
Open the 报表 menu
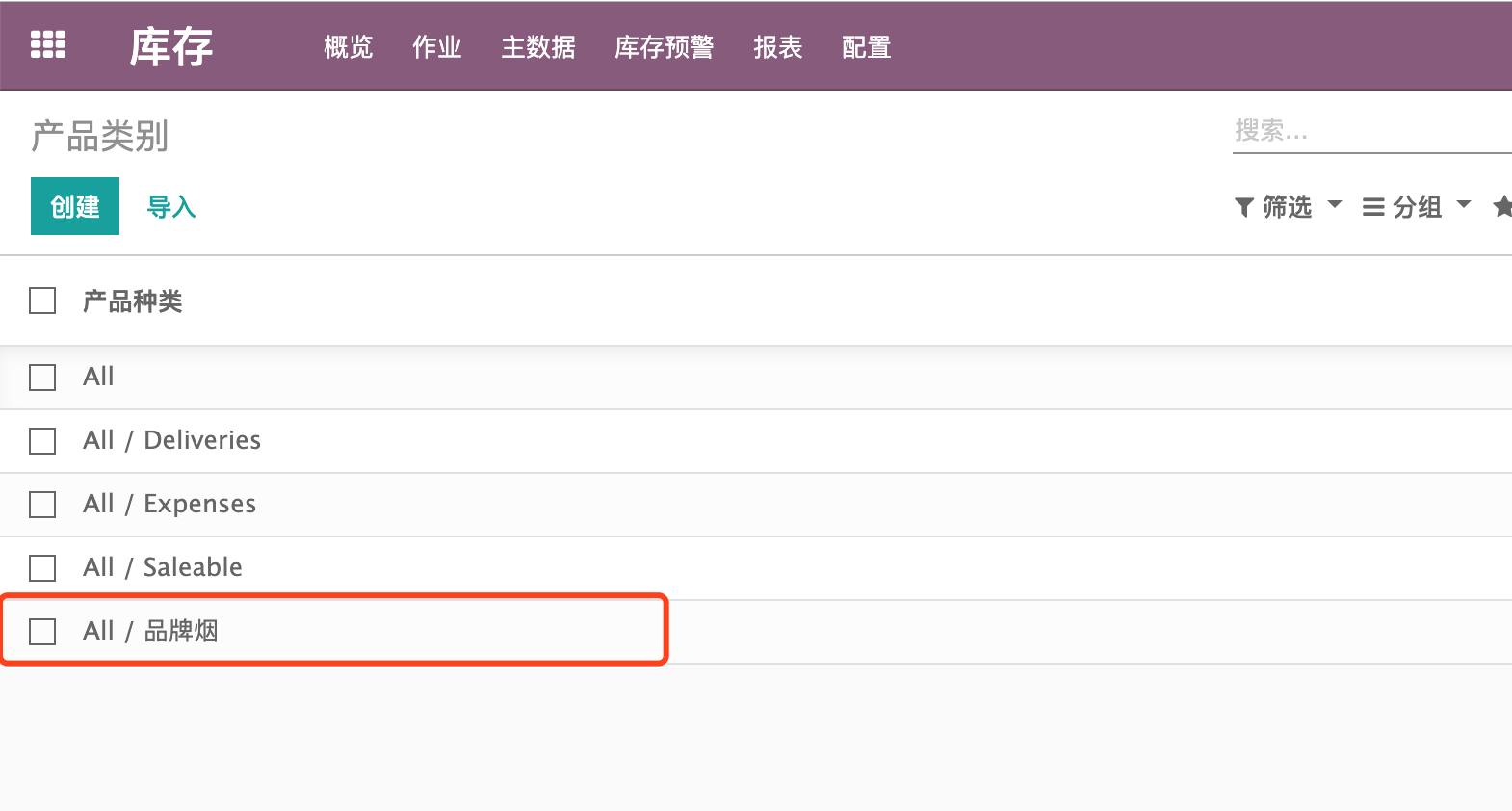click(777, 47)
